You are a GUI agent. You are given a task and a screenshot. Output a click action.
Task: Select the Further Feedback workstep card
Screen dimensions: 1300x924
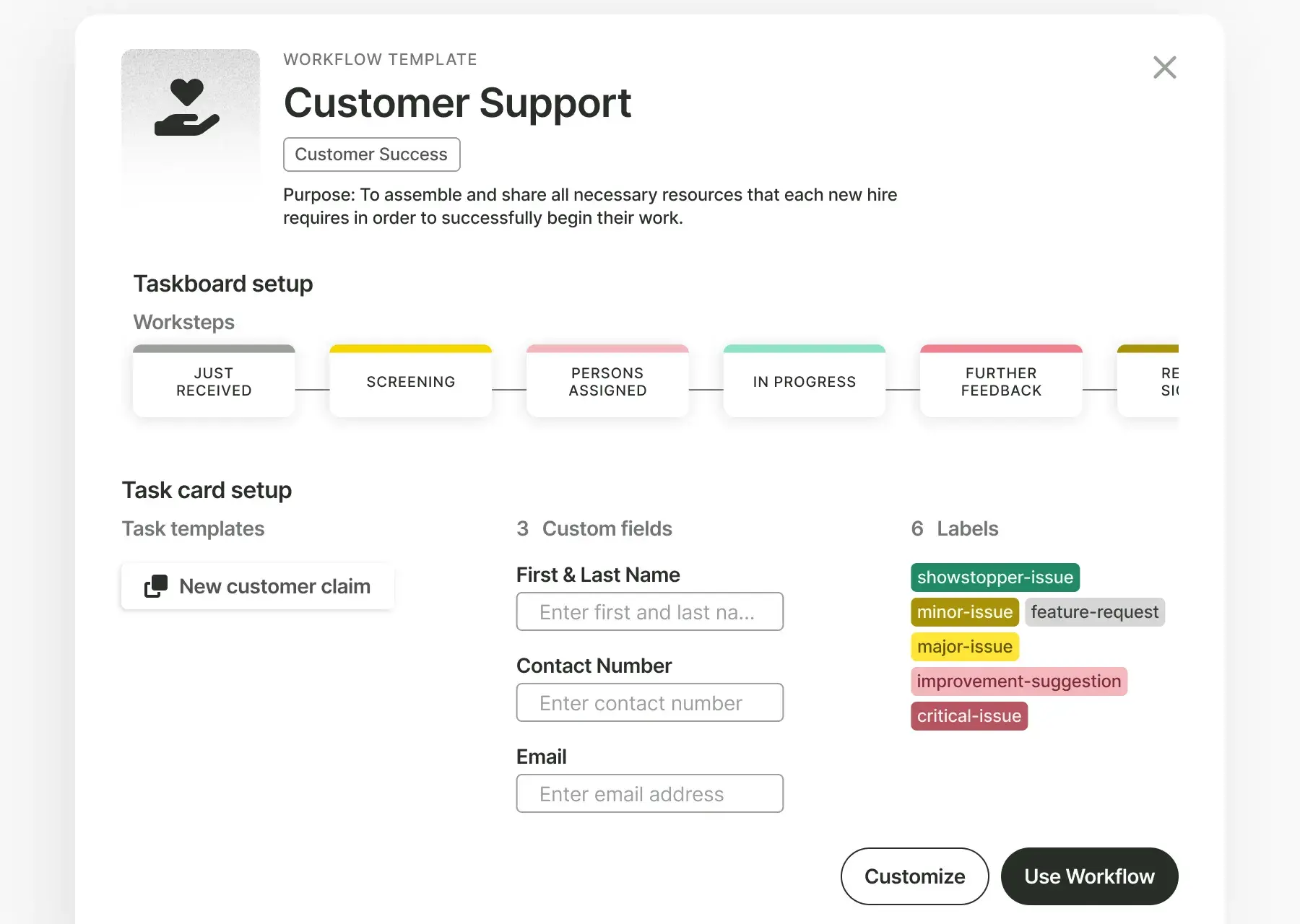point(1001,382)
